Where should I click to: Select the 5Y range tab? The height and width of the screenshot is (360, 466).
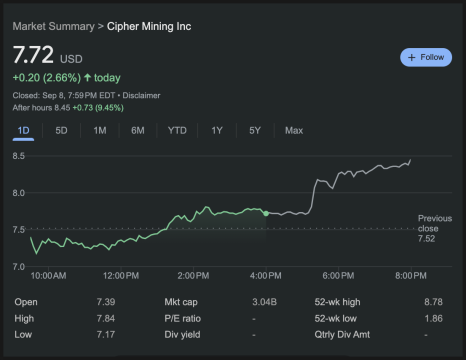pyautogui.click(x=255, y=130)
